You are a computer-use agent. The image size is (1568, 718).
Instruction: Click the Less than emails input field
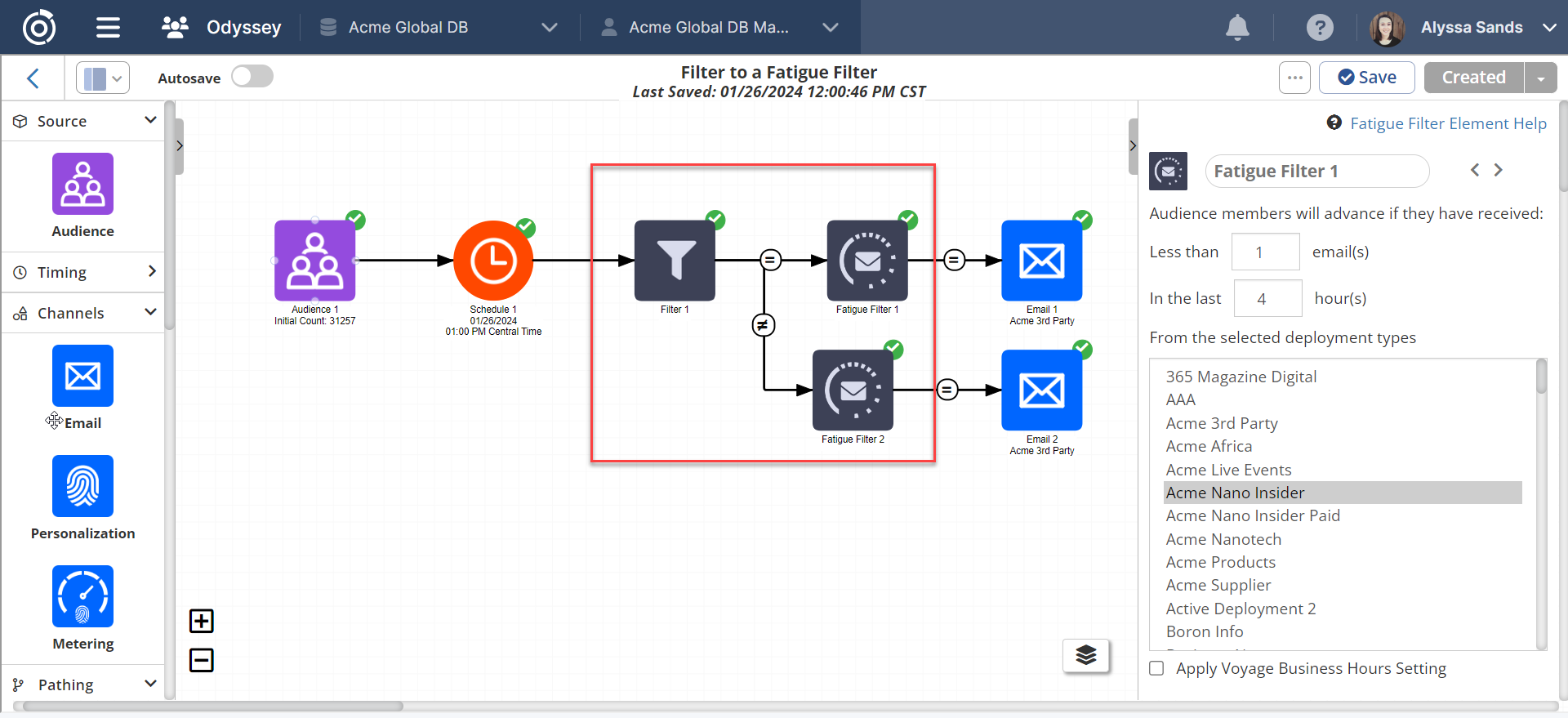tap(1264, 252)
